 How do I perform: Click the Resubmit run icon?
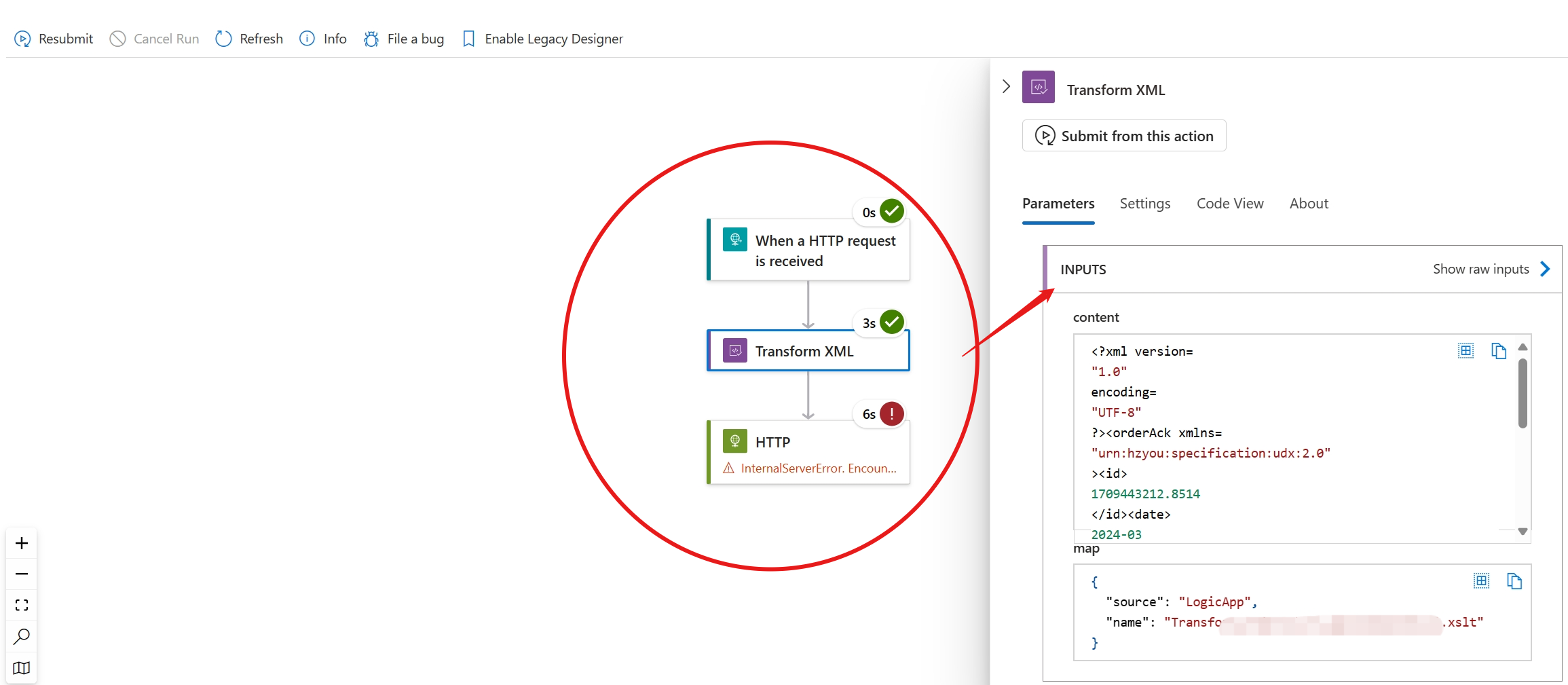click(x=22, y=39)
